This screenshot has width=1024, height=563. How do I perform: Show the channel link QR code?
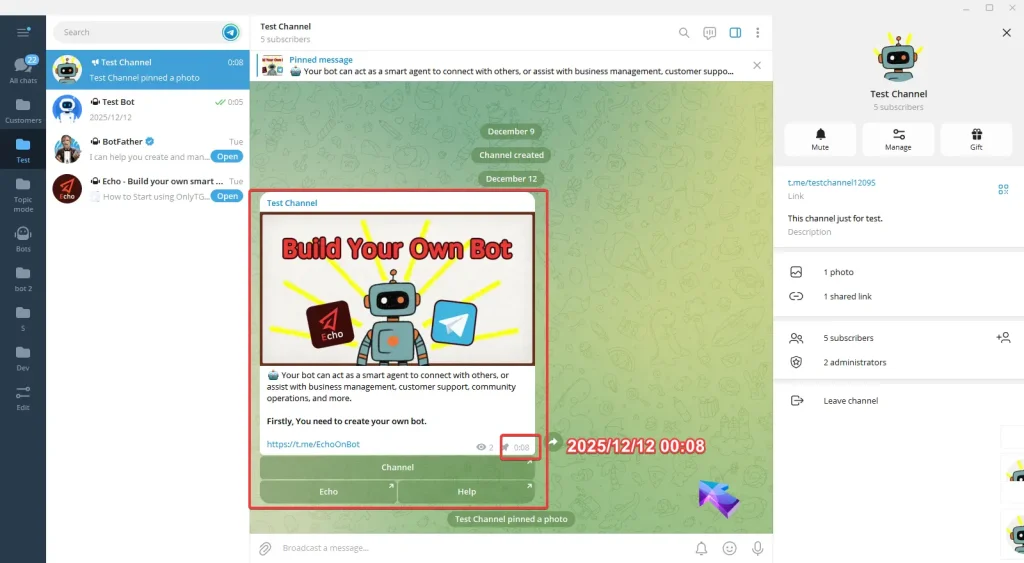coord(1003,189)
